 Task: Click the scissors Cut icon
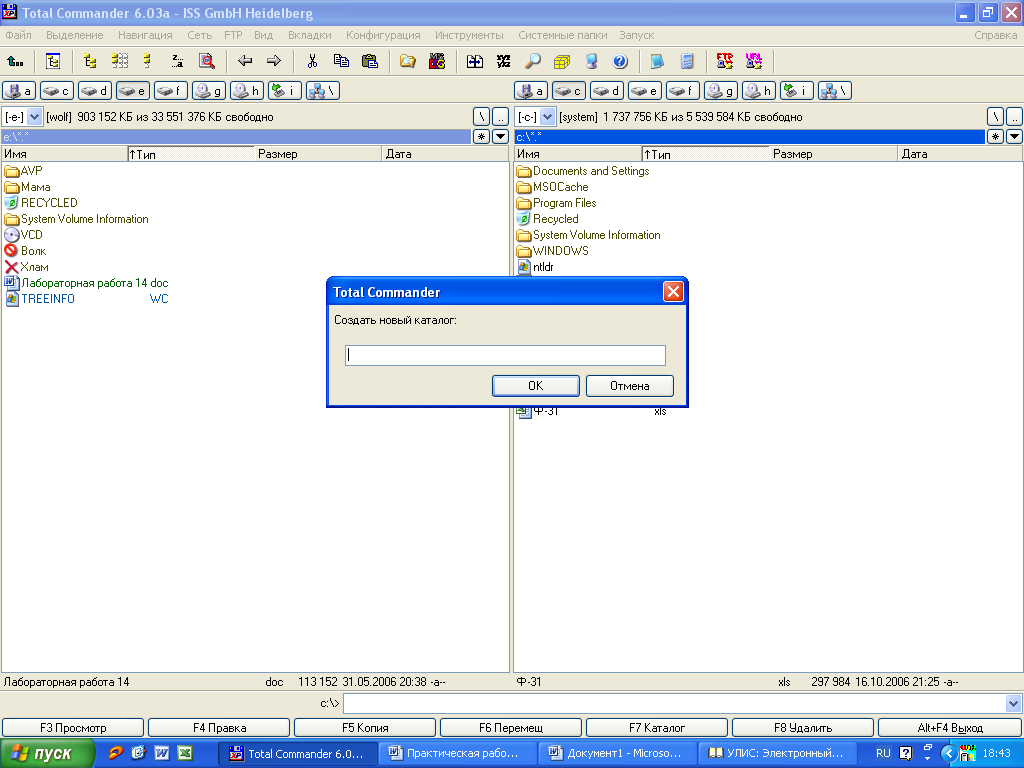(312, 61)
